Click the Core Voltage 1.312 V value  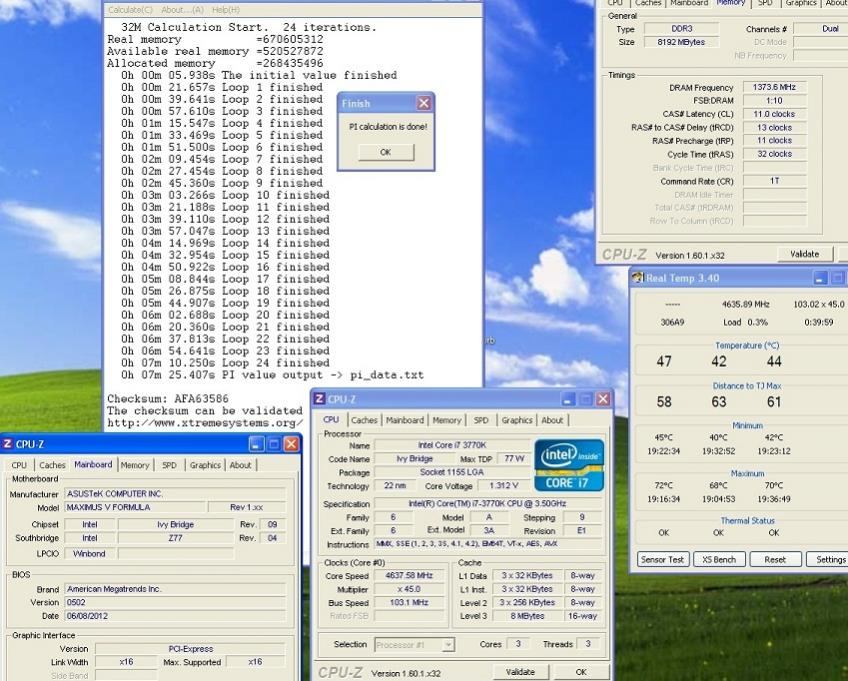504,486
